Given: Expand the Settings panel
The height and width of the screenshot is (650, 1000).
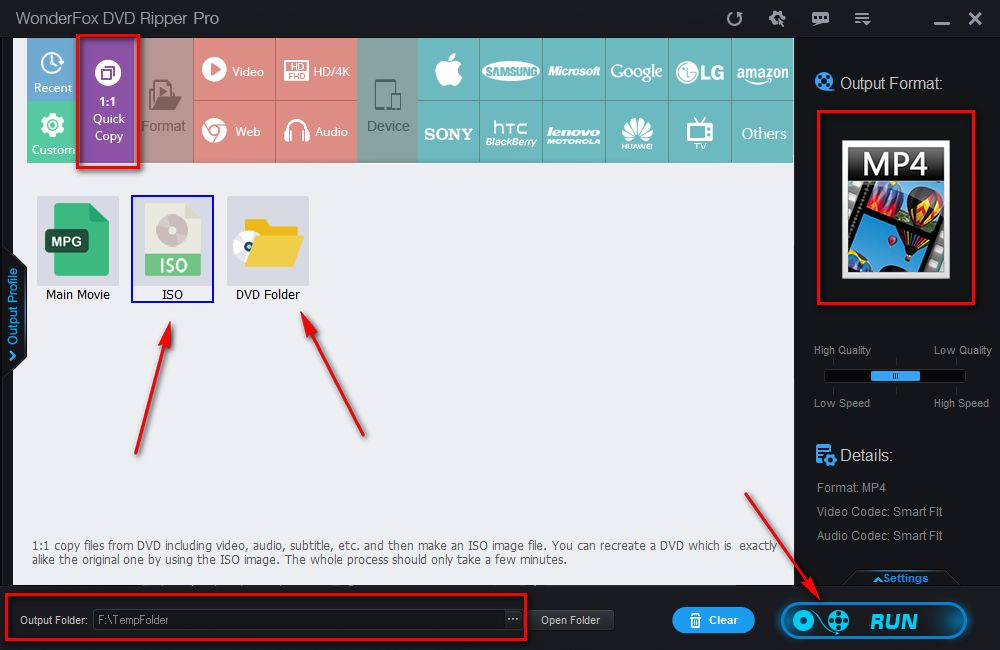Looking at the screenshot, I should pos(901,578).
